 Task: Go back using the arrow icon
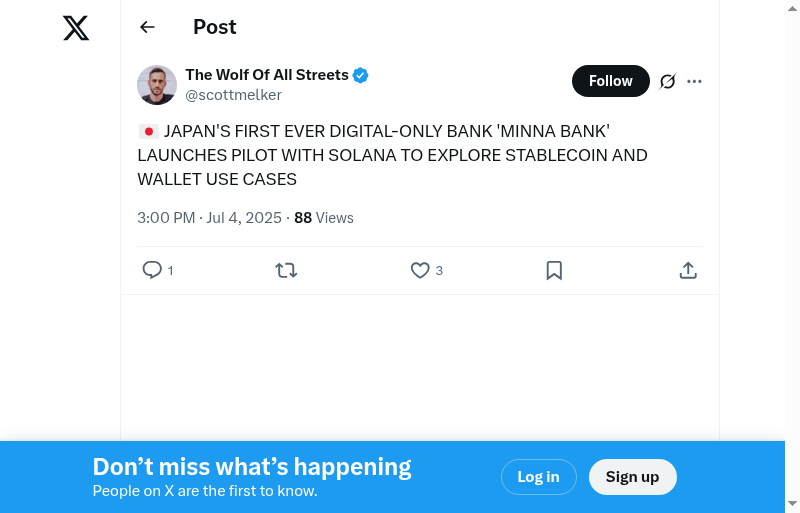pyautogui.click(x=148, y=27)
